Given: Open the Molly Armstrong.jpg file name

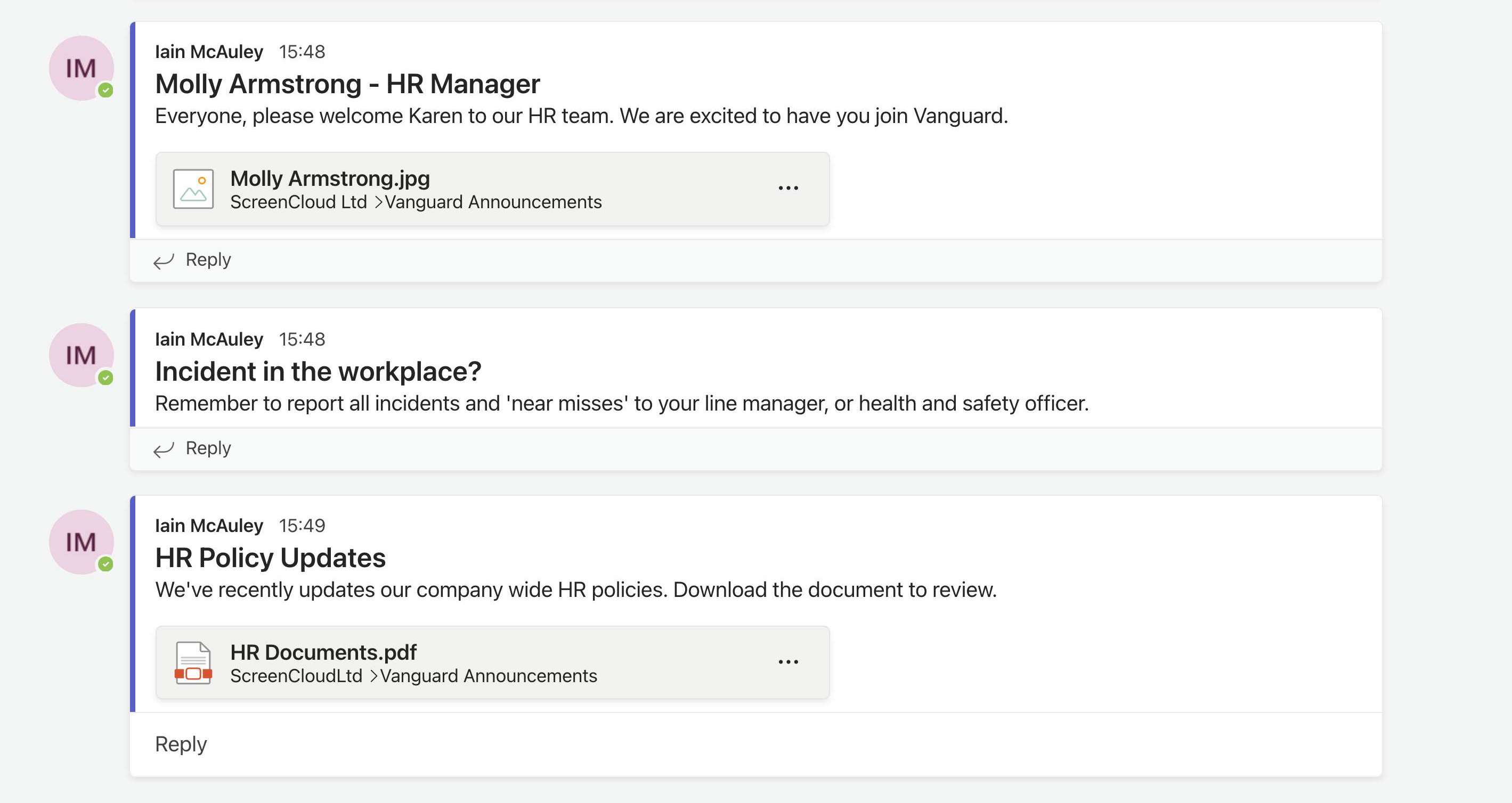Looking at the screenshot, I should point(330,178).
